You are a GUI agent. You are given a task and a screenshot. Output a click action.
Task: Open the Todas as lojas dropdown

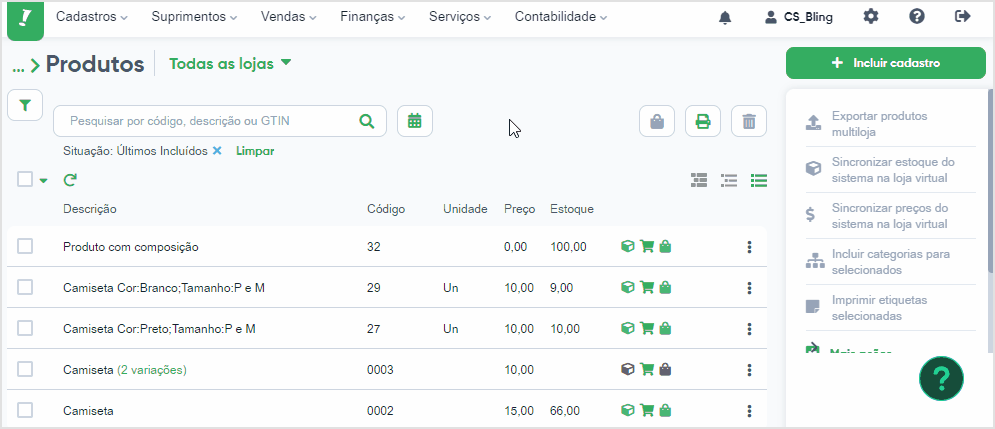230,63
